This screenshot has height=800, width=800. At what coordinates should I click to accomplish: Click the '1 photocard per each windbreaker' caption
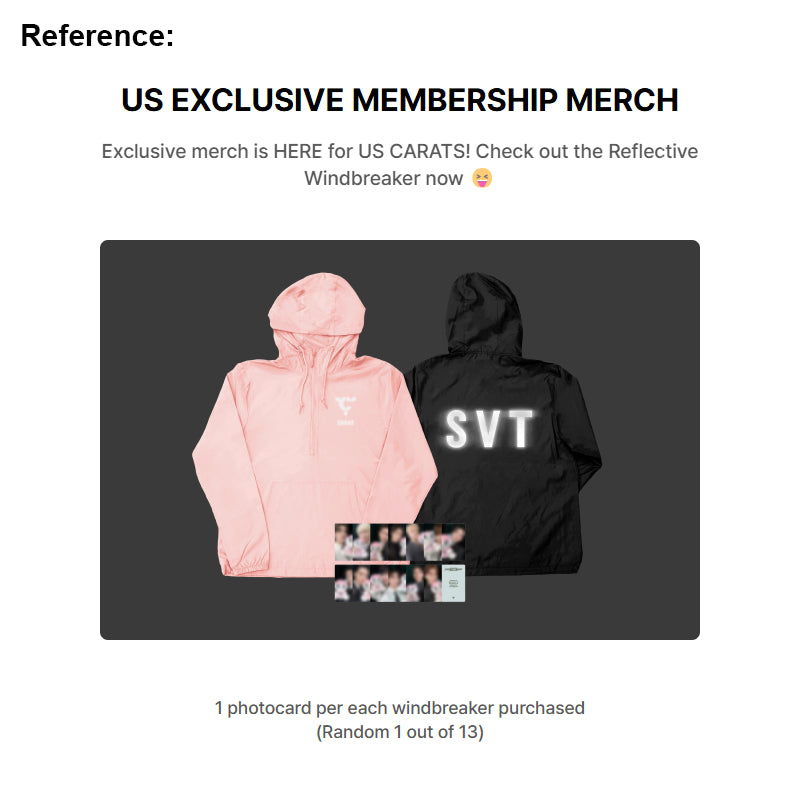coord(399,708)
